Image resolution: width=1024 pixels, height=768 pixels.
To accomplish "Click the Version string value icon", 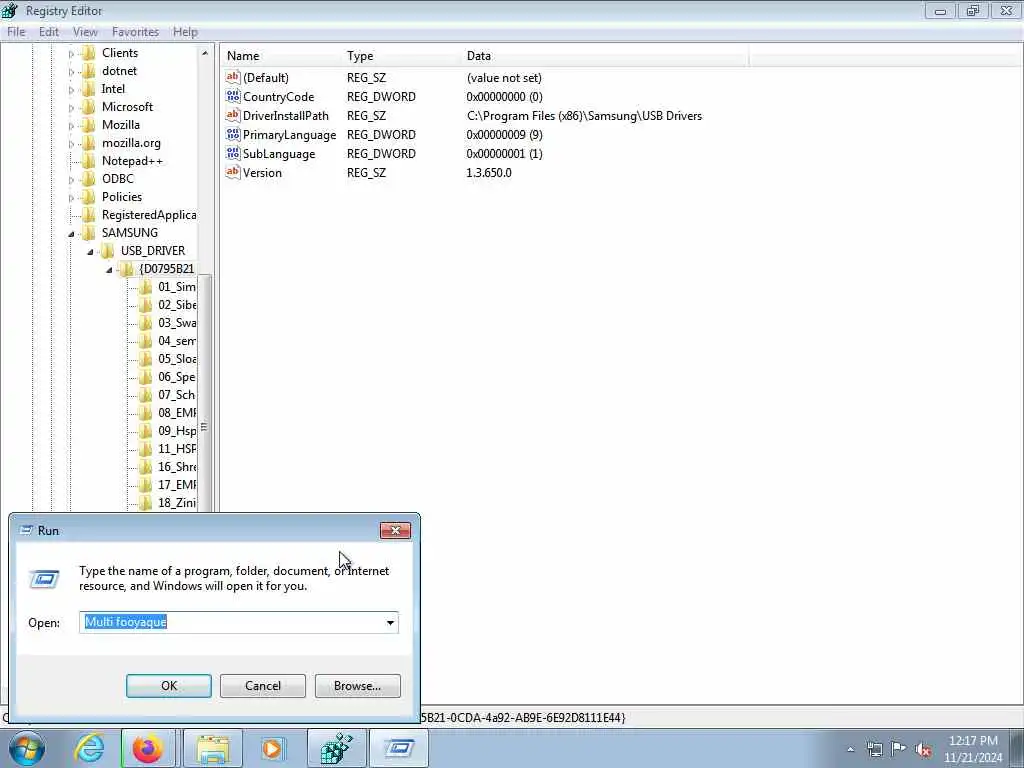I will [232, 172].
